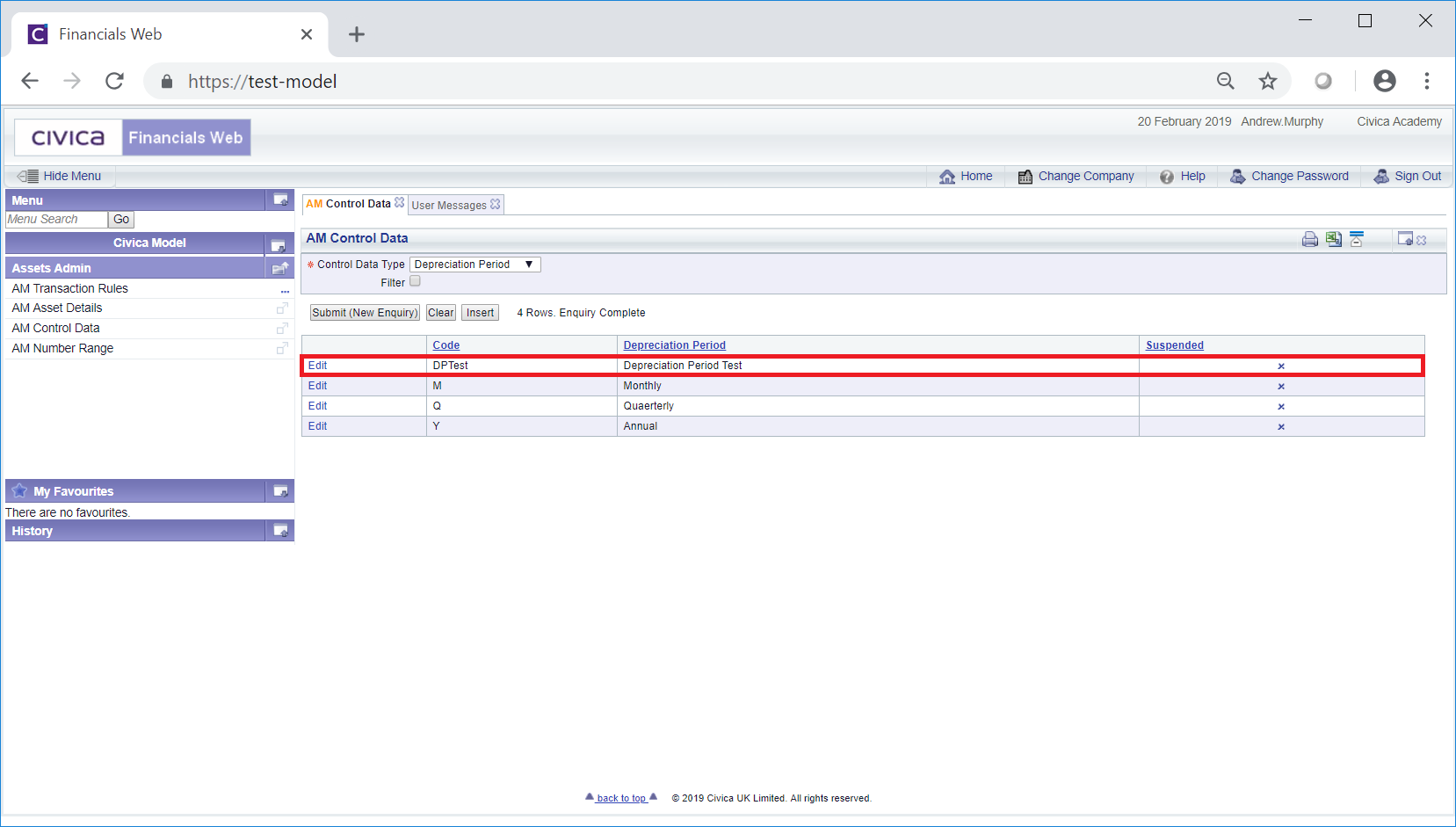
Task: Open the Help menu item
Action: pyautogui.click(x=1183, y=176)
